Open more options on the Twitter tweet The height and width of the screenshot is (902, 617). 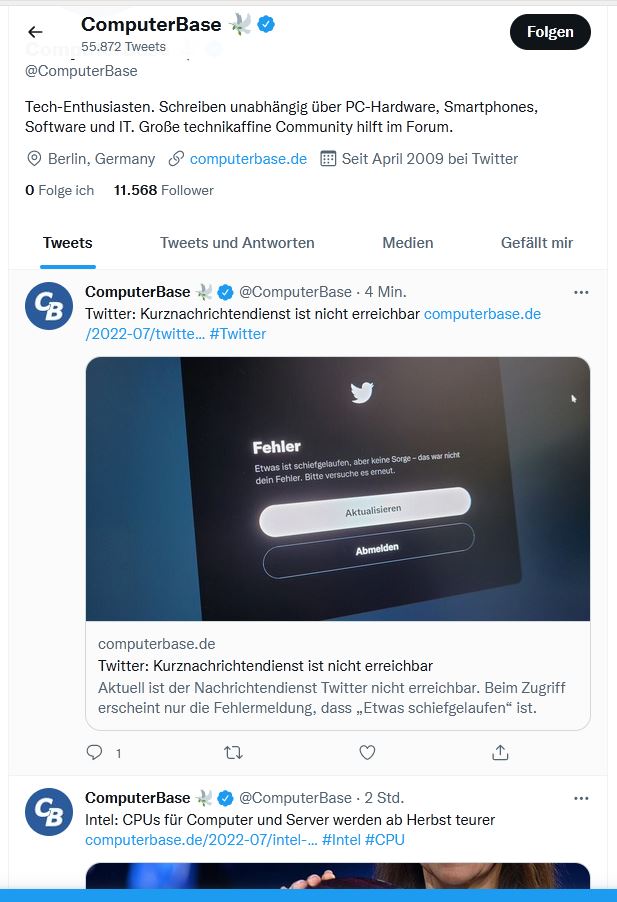tap(581, 292)
